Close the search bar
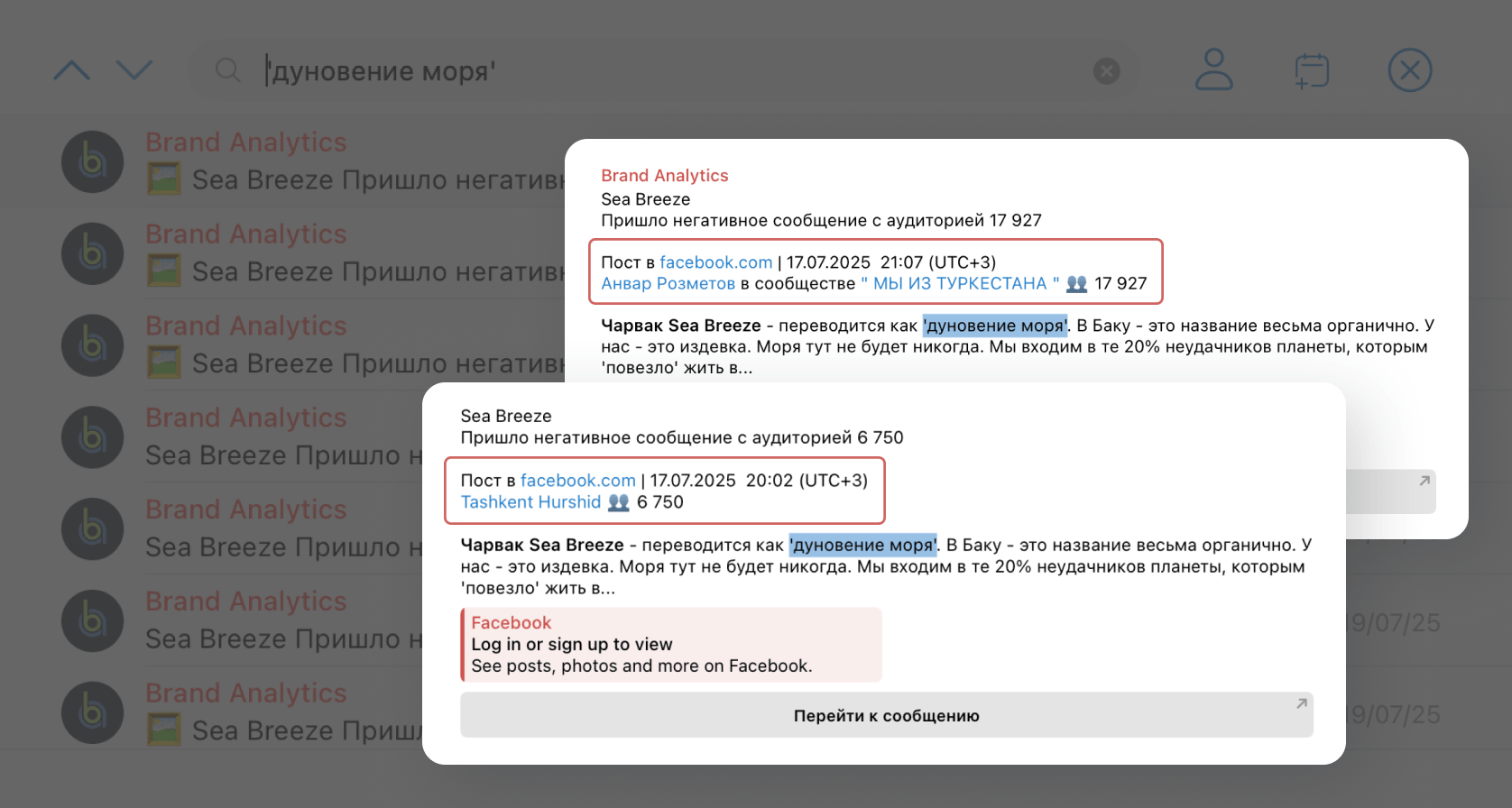This screenshot has width=1512, height=808. (1410, 70)
